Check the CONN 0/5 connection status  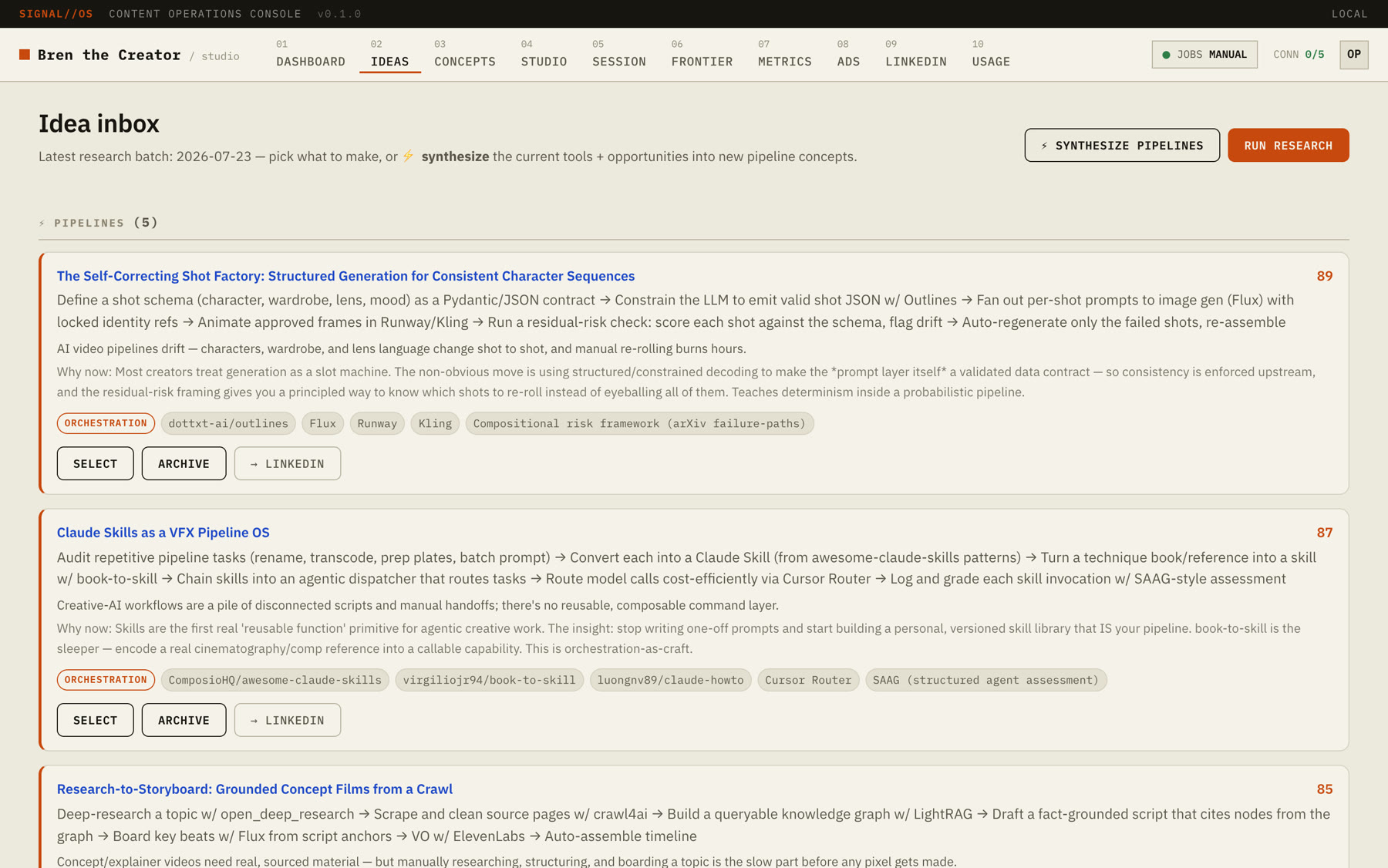1299,55
